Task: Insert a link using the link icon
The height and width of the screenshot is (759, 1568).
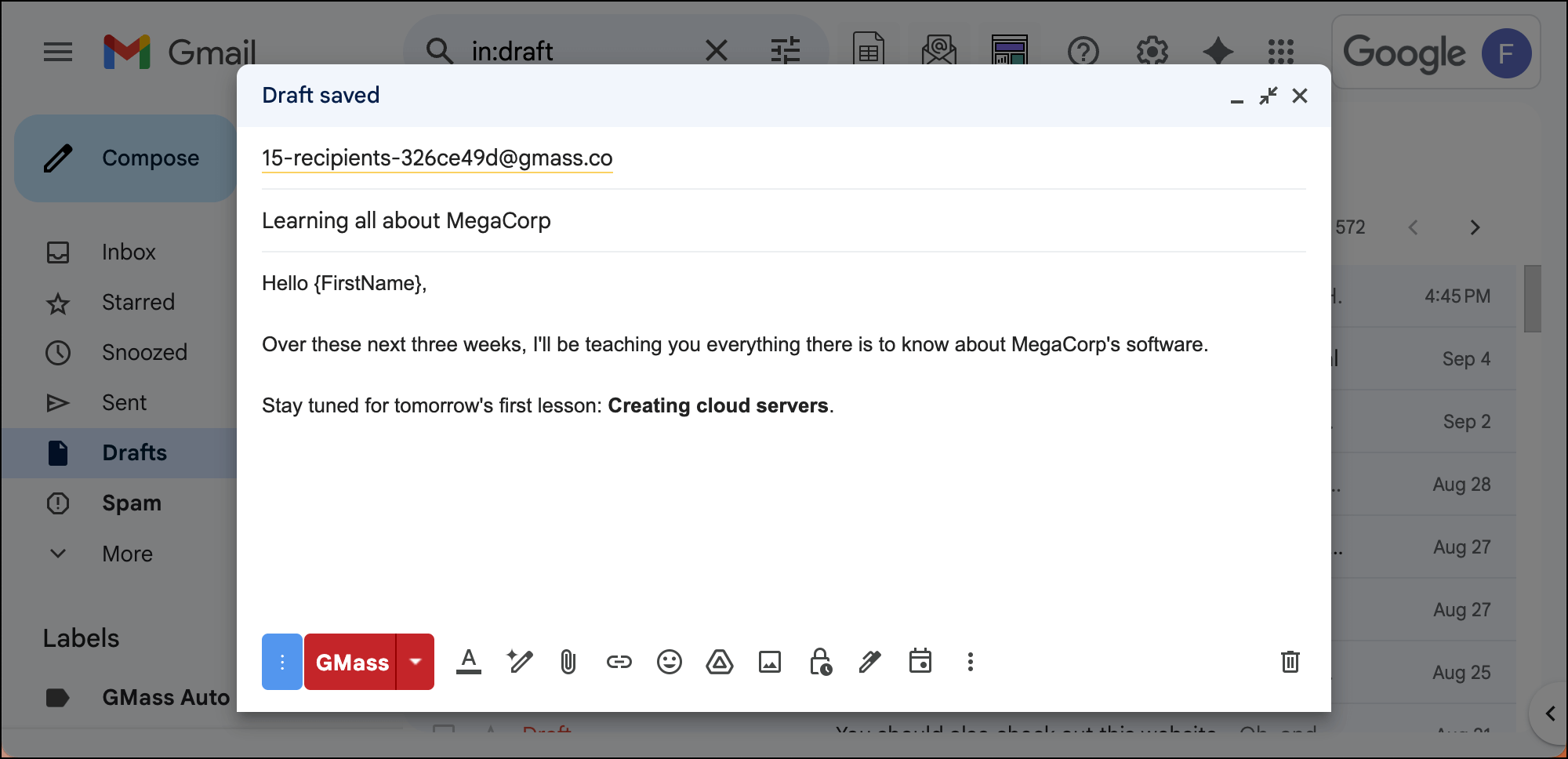Action: click(619, 663)
